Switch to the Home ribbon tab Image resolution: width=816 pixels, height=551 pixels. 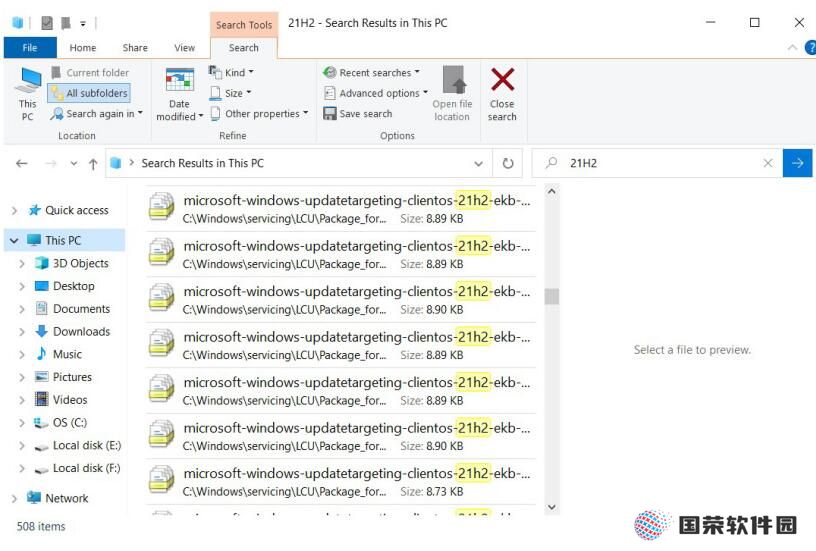pos(83,48)
